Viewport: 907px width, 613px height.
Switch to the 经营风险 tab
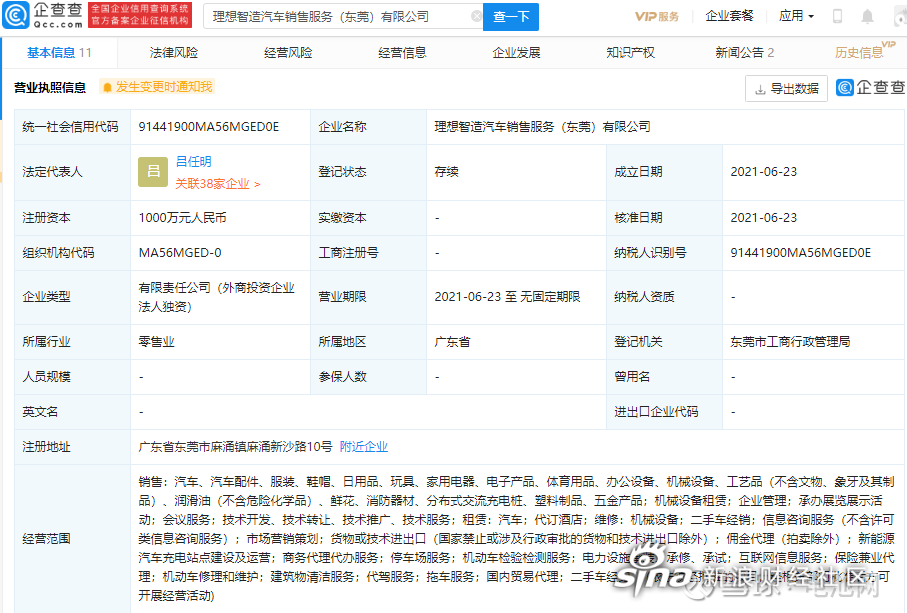pyautogui.click(x=288, y=53)
